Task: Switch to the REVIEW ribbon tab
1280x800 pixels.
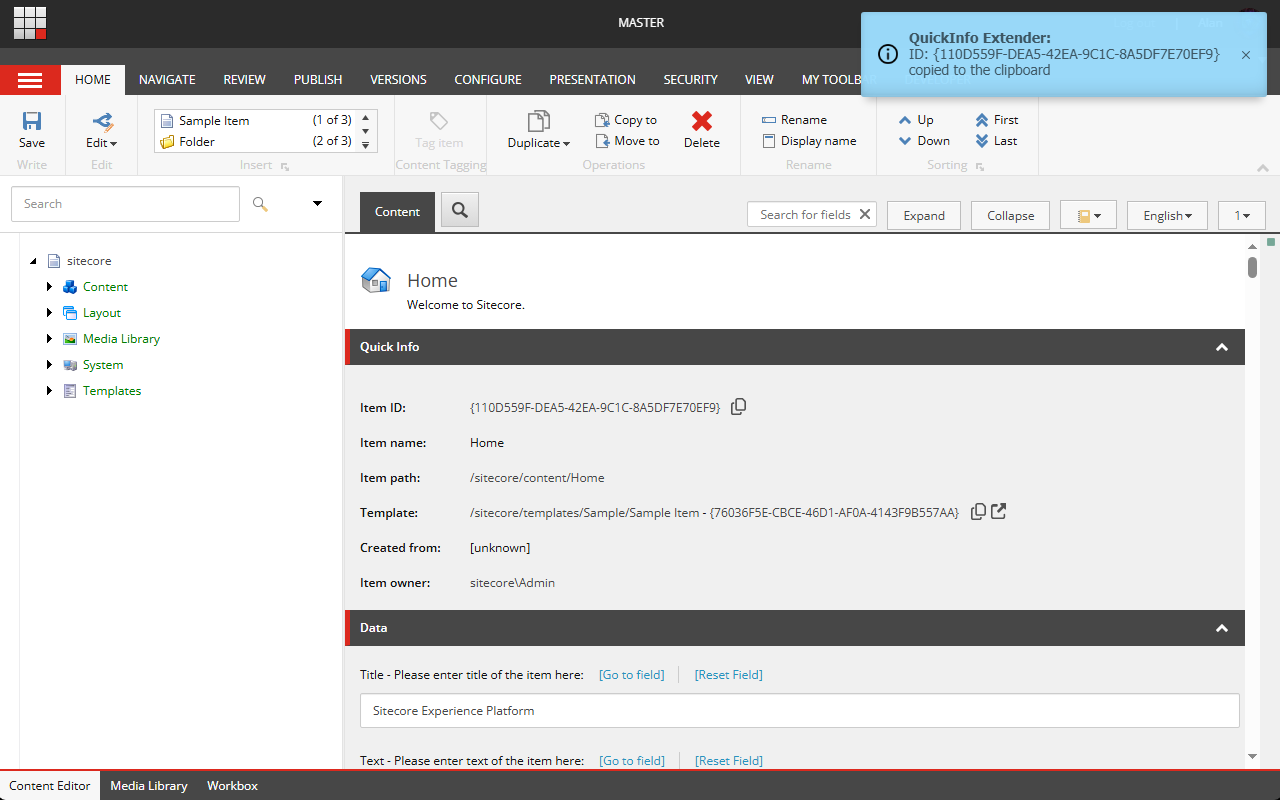Action: point(244,80)
